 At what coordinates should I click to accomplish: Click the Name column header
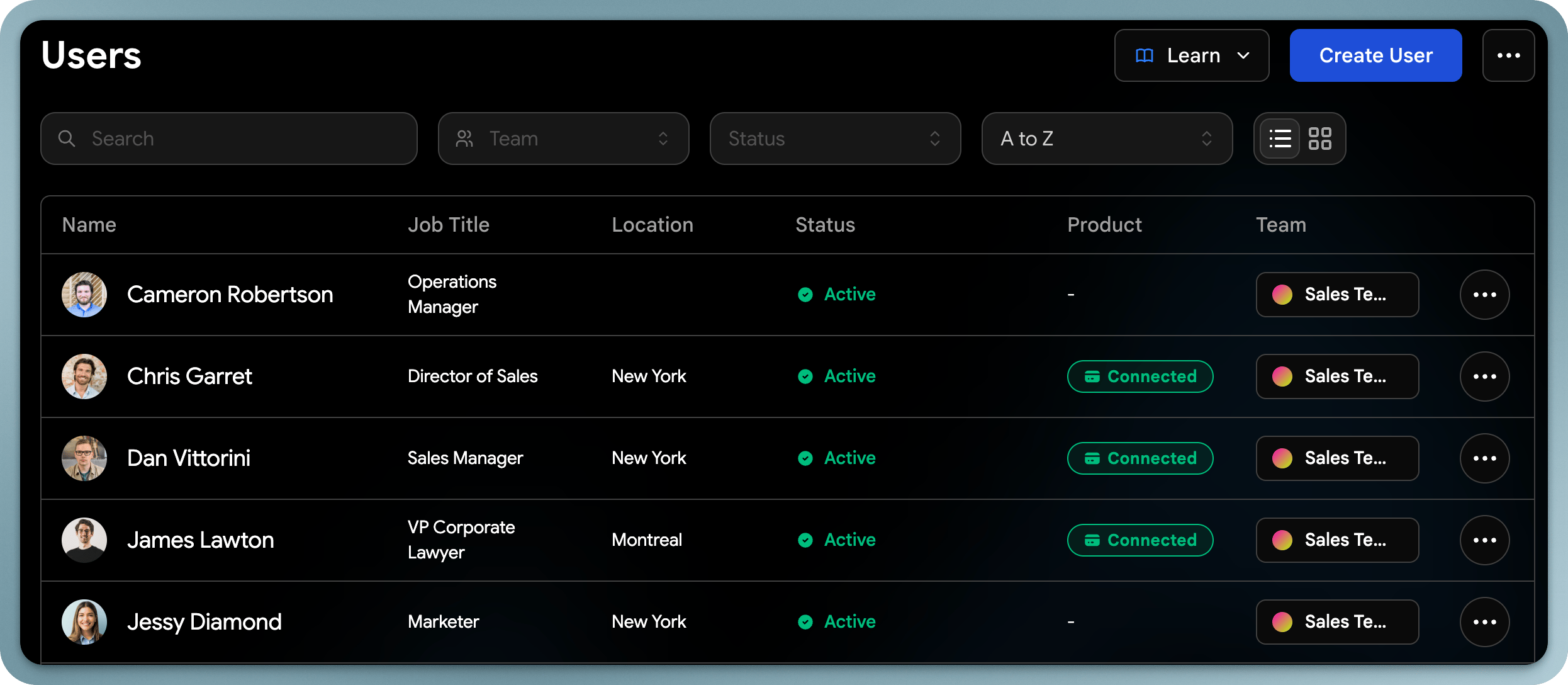[x=89, y=225]
